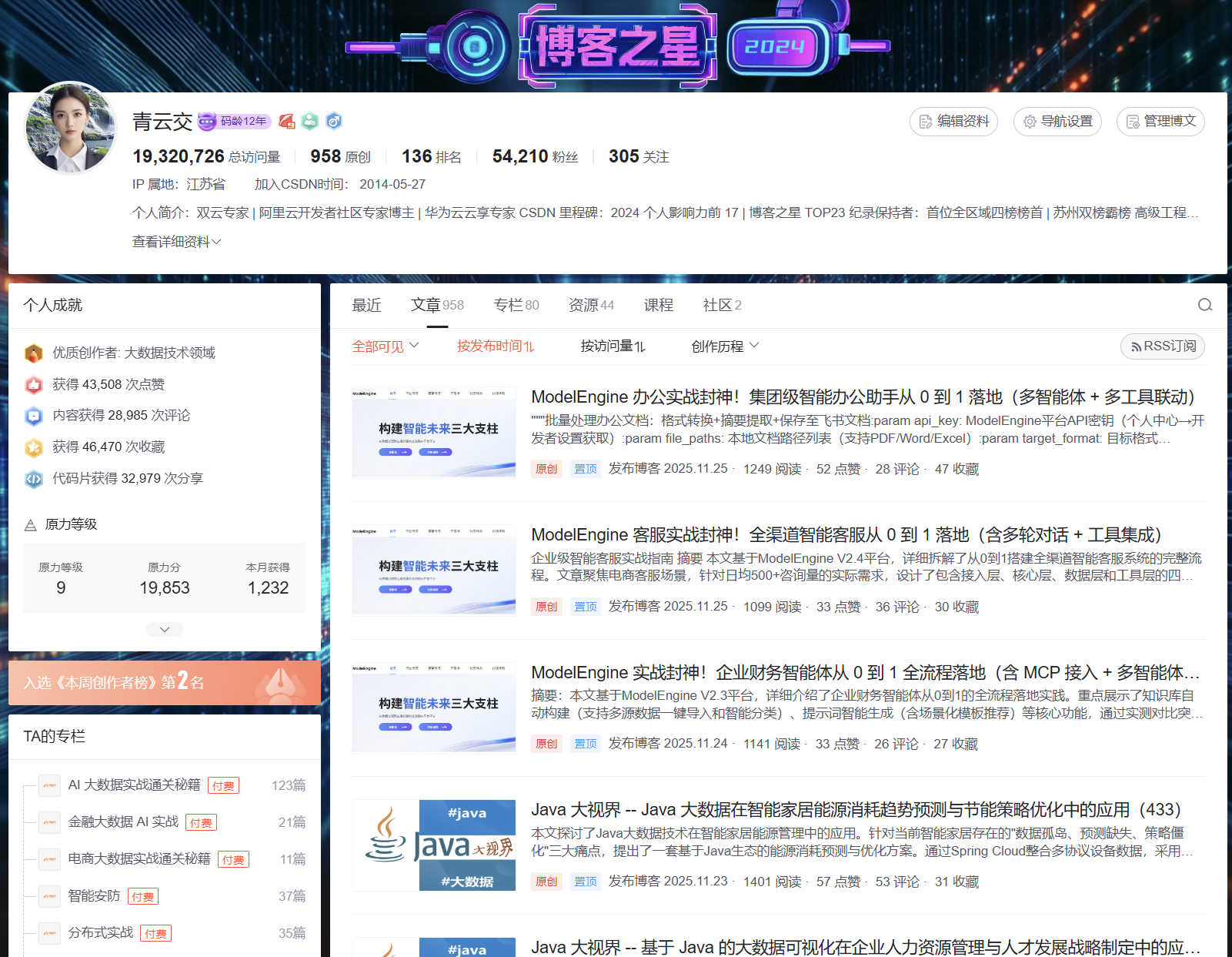Open 电商大数据实战通关秘籍 column
The image size is (1232, 957).
click(139, 858)
